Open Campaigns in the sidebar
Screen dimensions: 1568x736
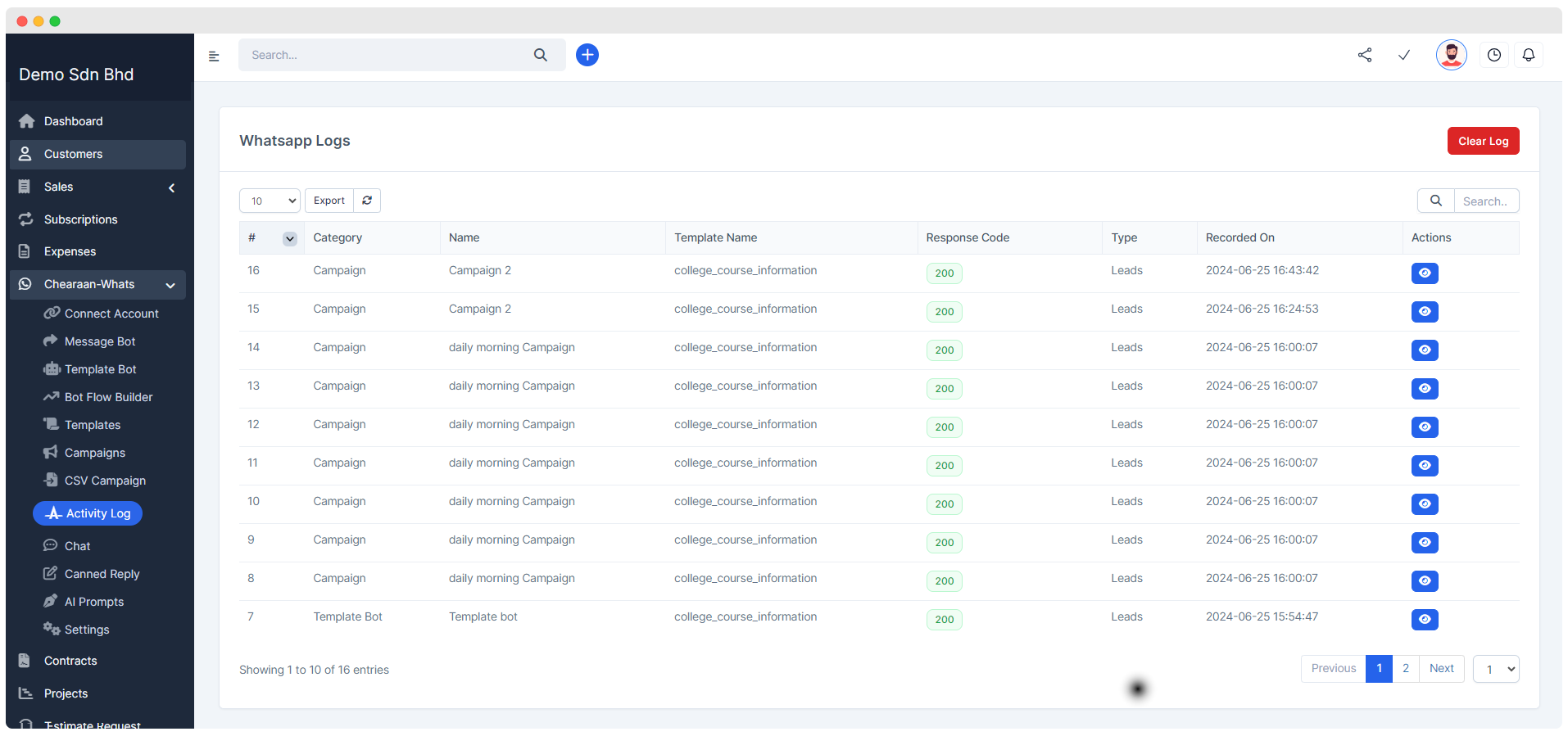95,453
